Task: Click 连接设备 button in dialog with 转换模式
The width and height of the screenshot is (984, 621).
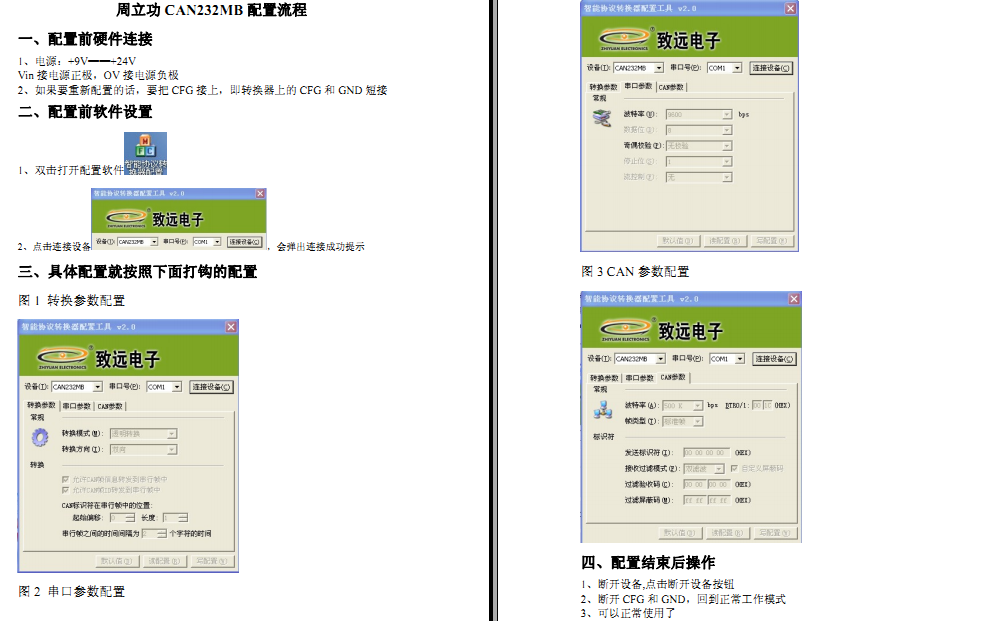Action: point(211,387)
